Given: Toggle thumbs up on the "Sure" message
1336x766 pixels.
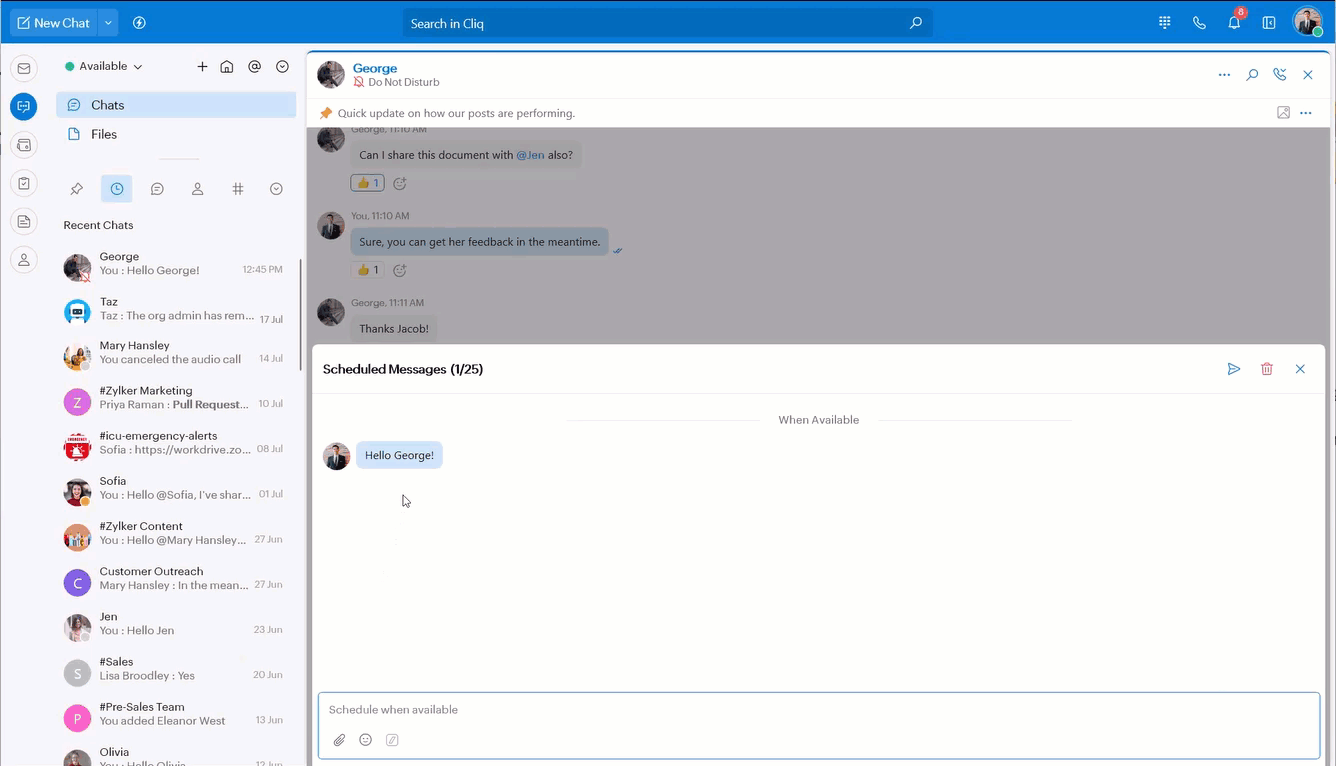Looking at the screenshot, I should point(367,270).
